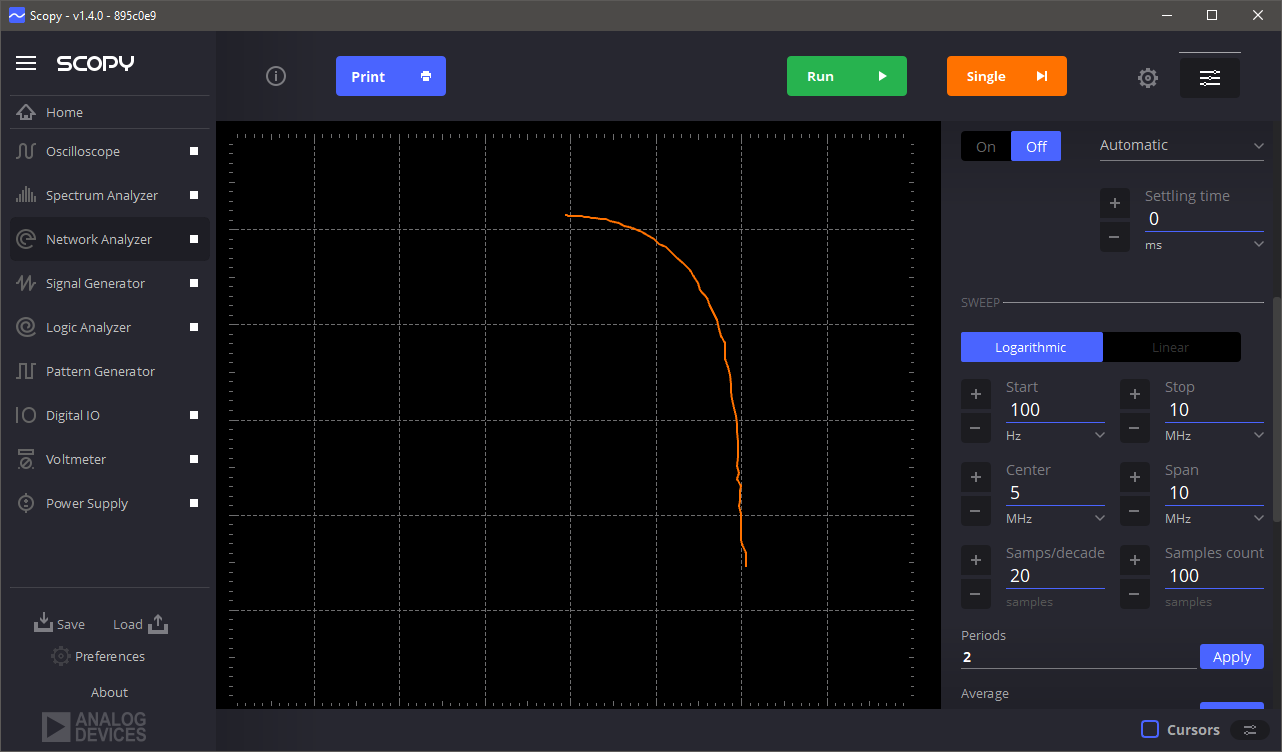Open the Start frequency unit dropdown
The image size is (1282, 752).
pos(1055,435)
